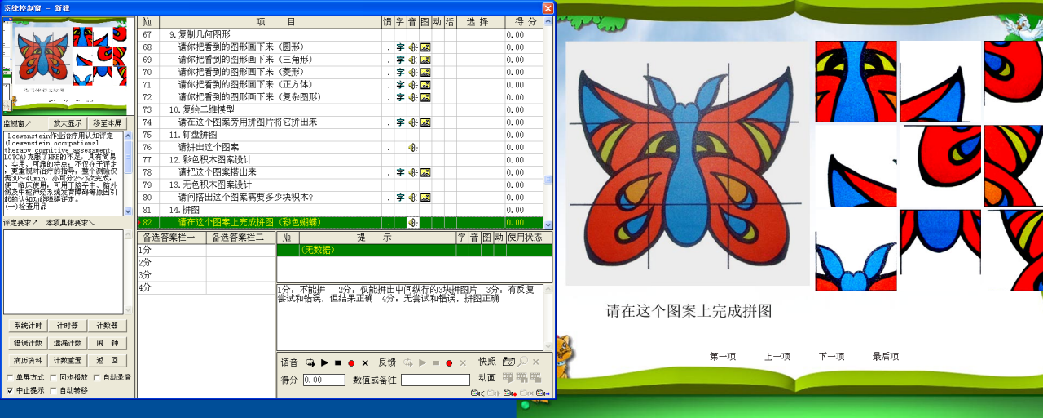Screen dimensions: 1044x418
Task: Select the 1分 answer option
Action: click(172, 251)
